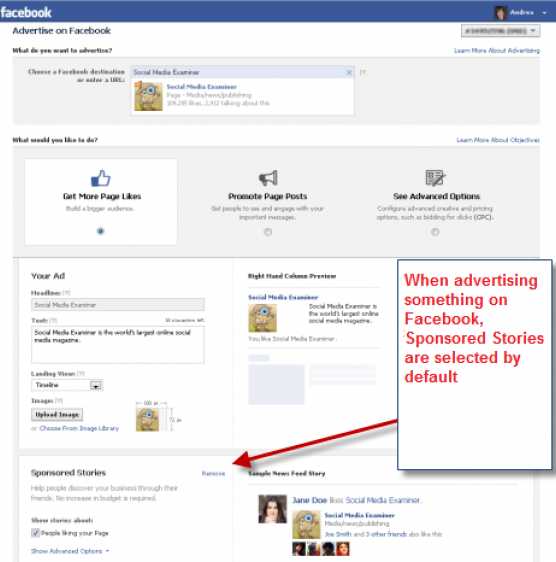The image size is (556, 562).
Task: Click Jane Doe's profile photo
Action: (x=272, y=509)
